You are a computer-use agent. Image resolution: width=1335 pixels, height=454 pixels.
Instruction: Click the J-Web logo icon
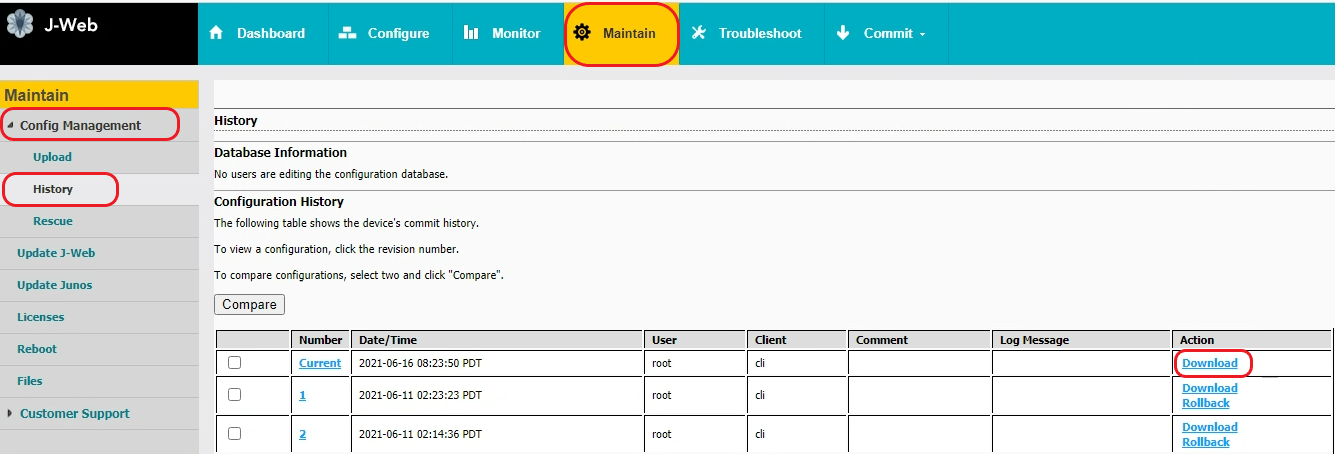pos(20,25)
